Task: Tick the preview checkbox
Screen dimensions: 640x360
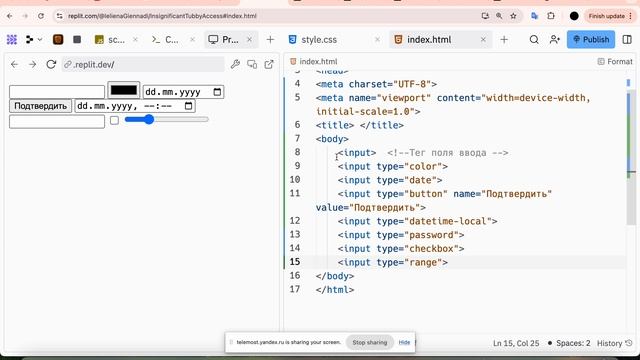Action: click(x=114, y=120)
